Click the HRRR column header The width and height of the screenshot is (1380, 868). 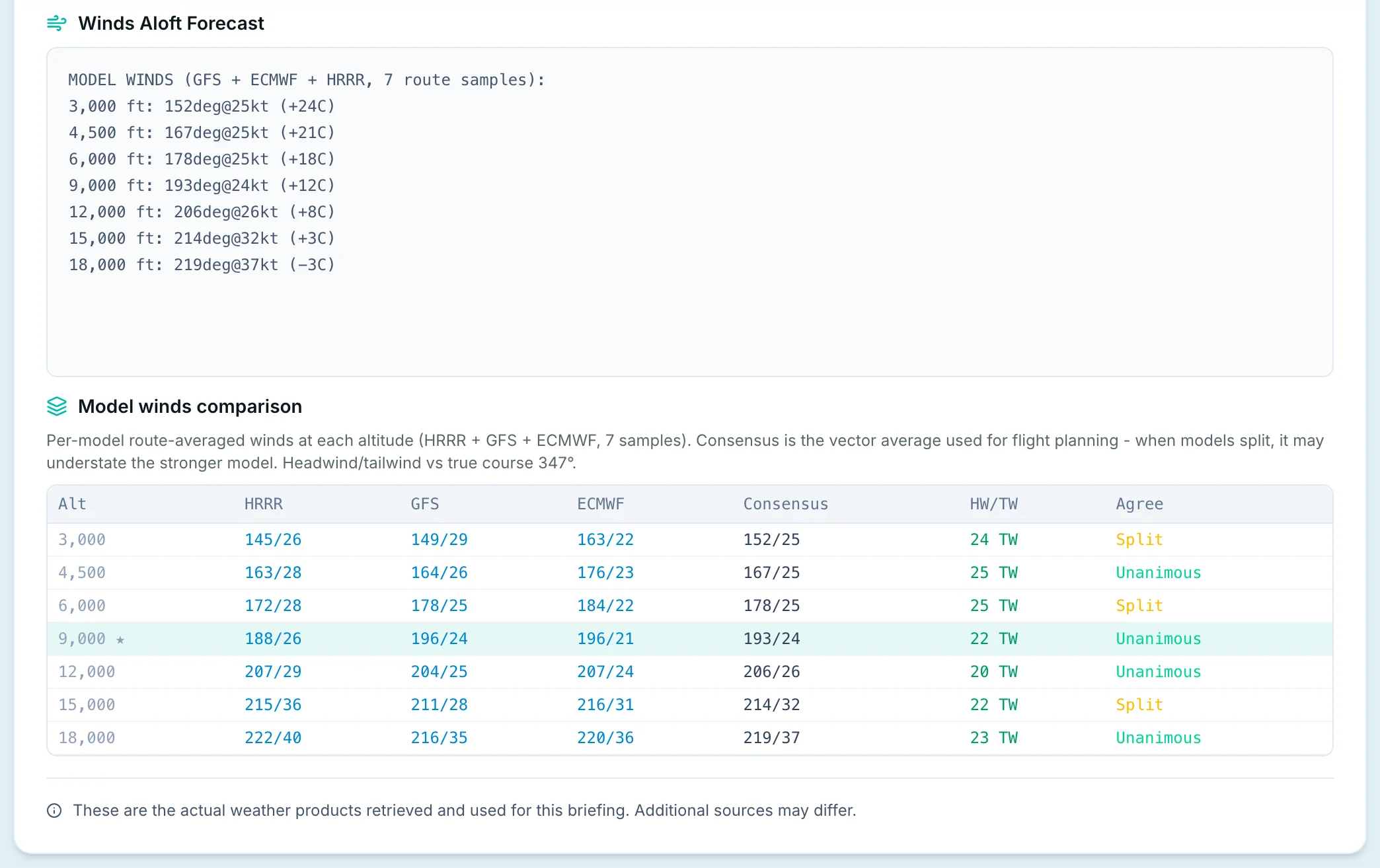263,504
